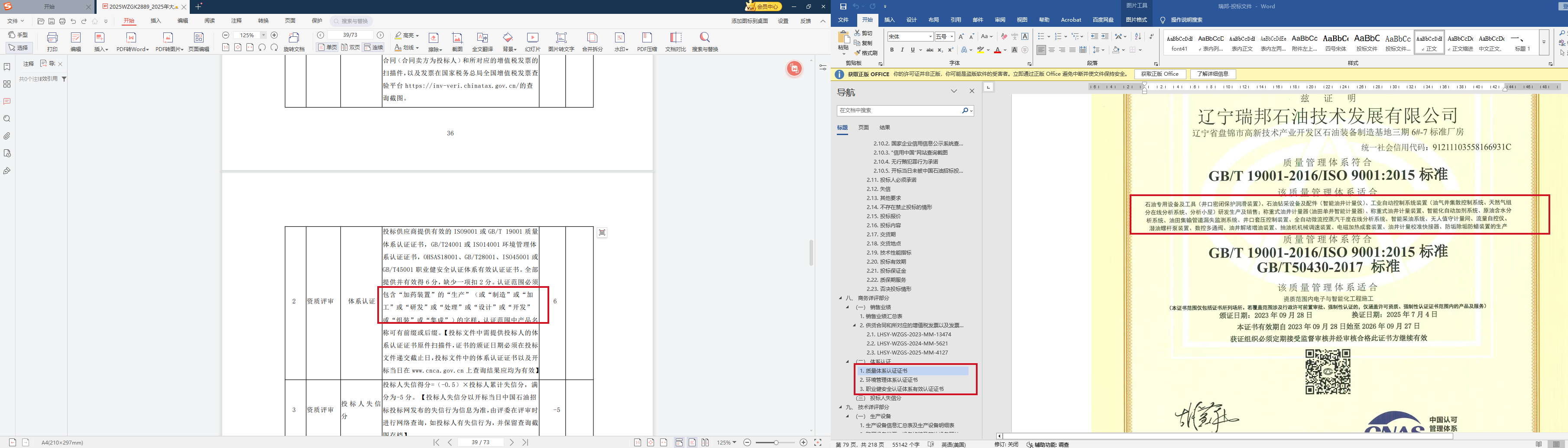Click the 在文档中搜索 navigation search field
Image resolution: width=1568 pixels, height=448 pixels.
coord(898,111)
